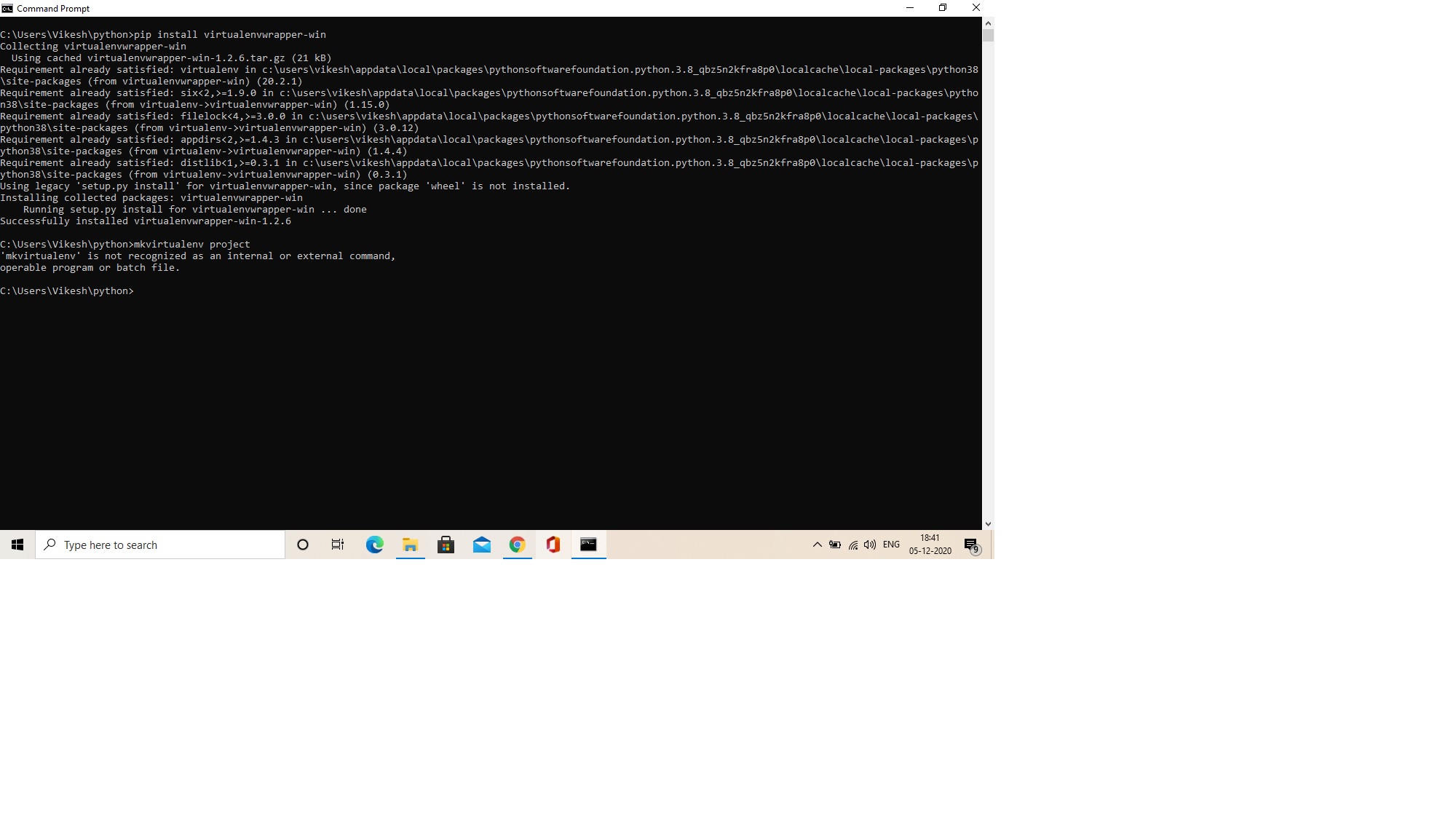Click the Microsoft Edge icon in taskbar
This screenshot has width=1456, height=819.
click(374, 544)
